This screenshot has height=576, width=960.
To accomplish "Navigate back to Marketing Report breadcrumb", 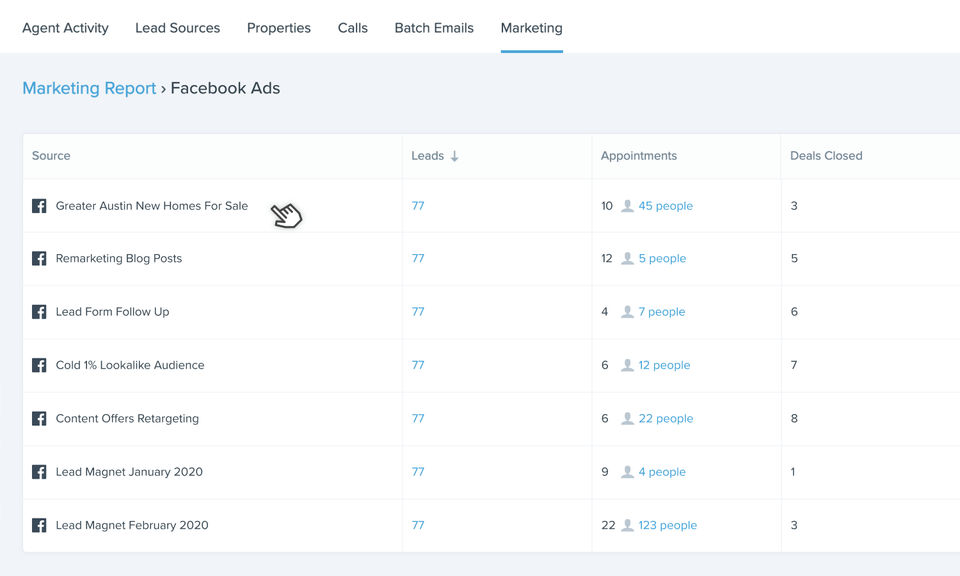I will (x=89, y=88).
